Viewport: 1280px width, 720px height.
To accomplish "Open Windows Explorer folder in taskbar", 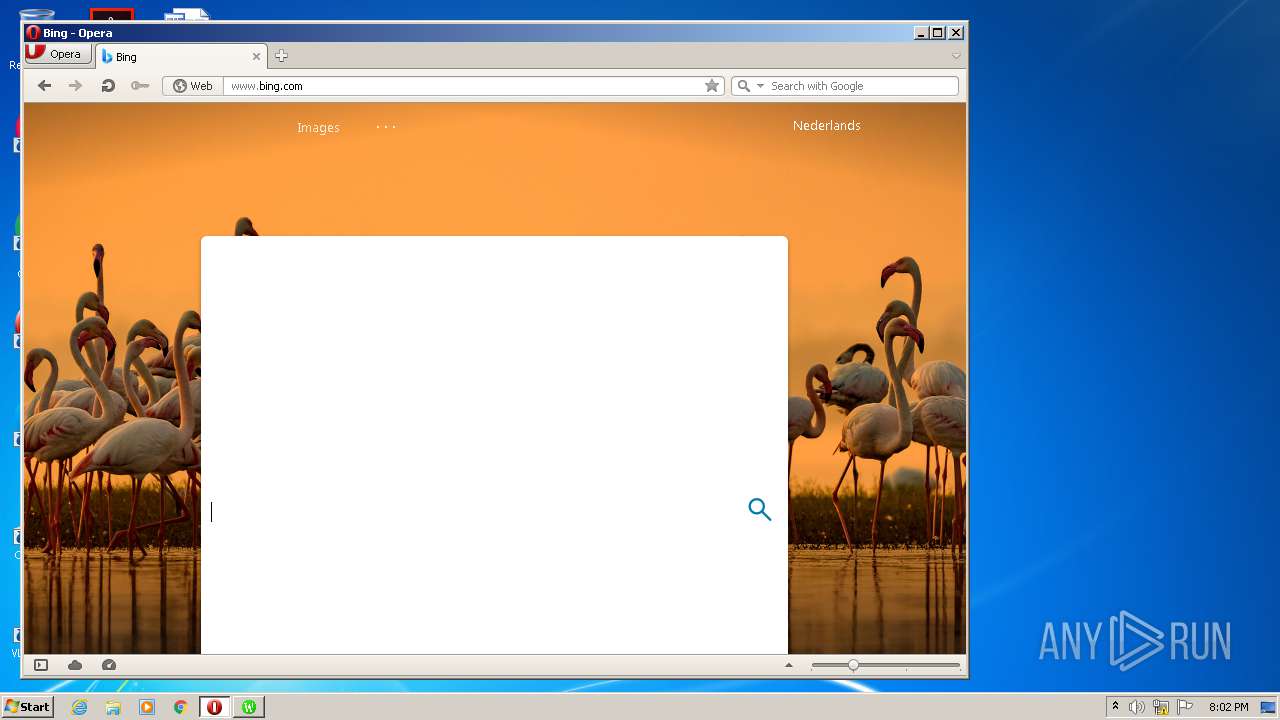I will pos(113,707).
